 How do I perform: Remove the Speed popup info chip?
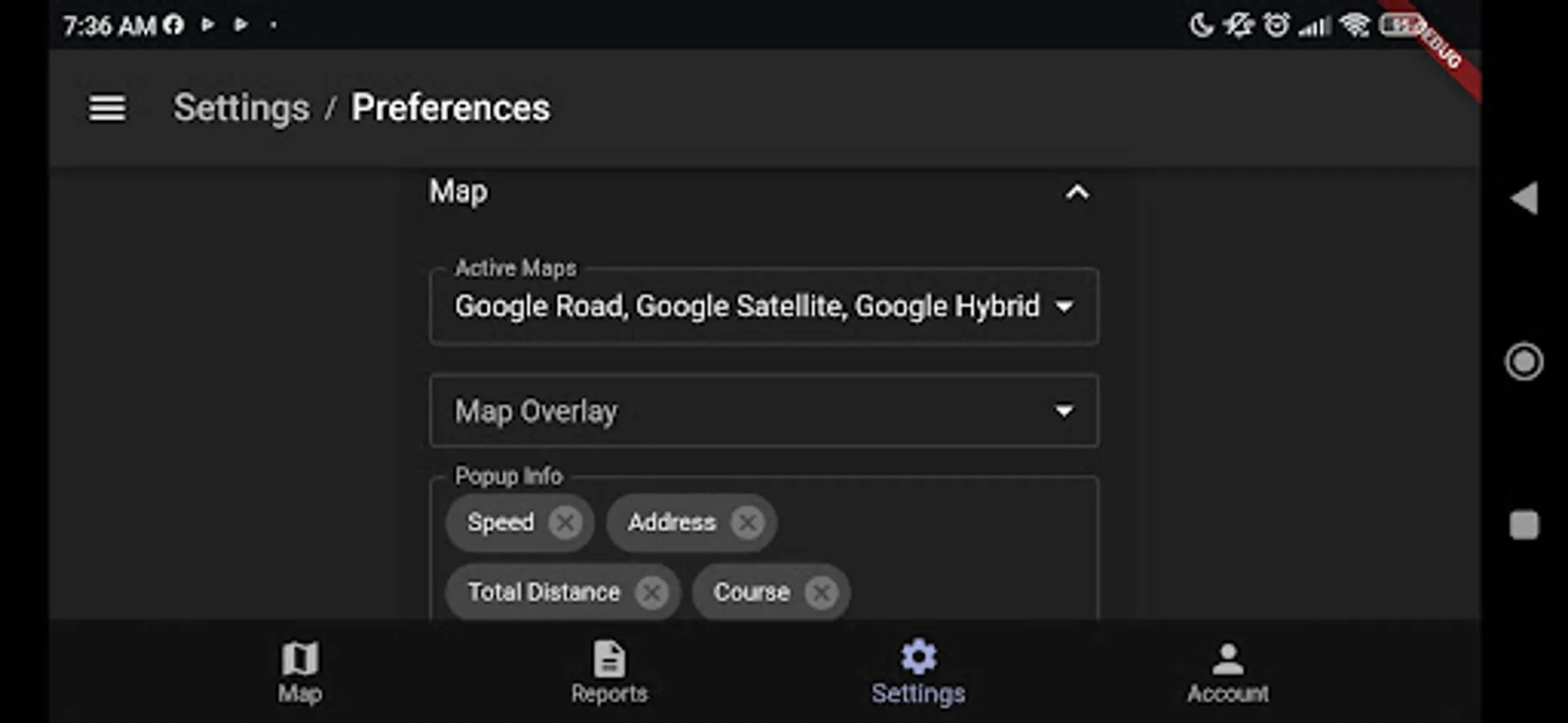click(x=565, y=522)
